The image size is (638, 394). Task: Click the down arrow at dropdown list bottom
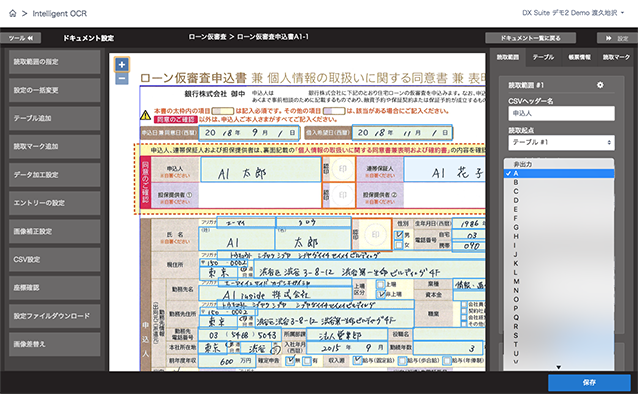point(559,367)
